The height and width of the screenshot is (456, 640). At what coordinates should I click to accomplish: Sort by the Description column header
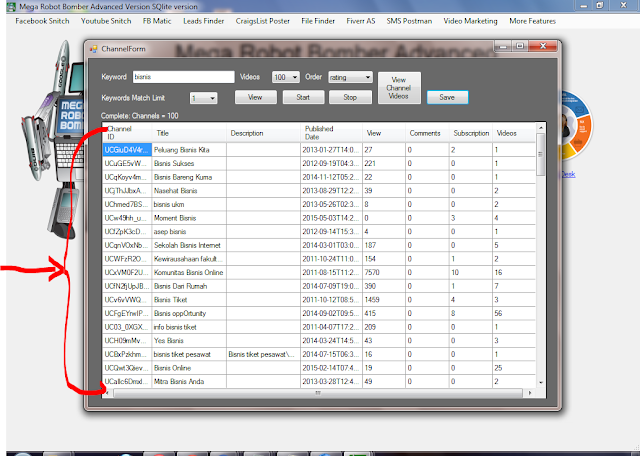coord(263,133)
